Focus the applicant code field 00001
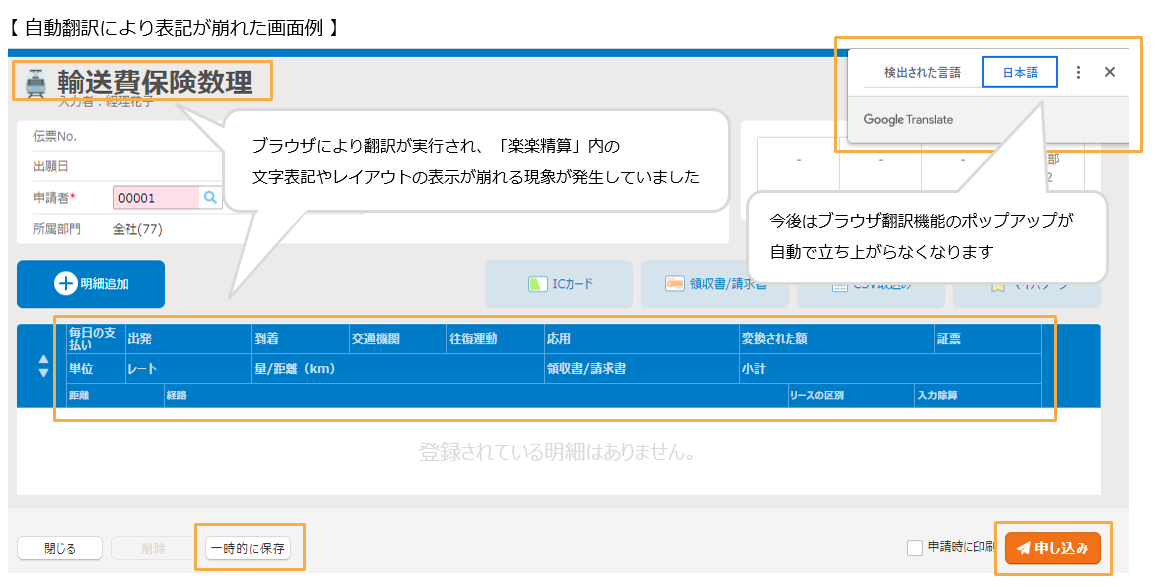1161x587 pixels. point(157,198)
